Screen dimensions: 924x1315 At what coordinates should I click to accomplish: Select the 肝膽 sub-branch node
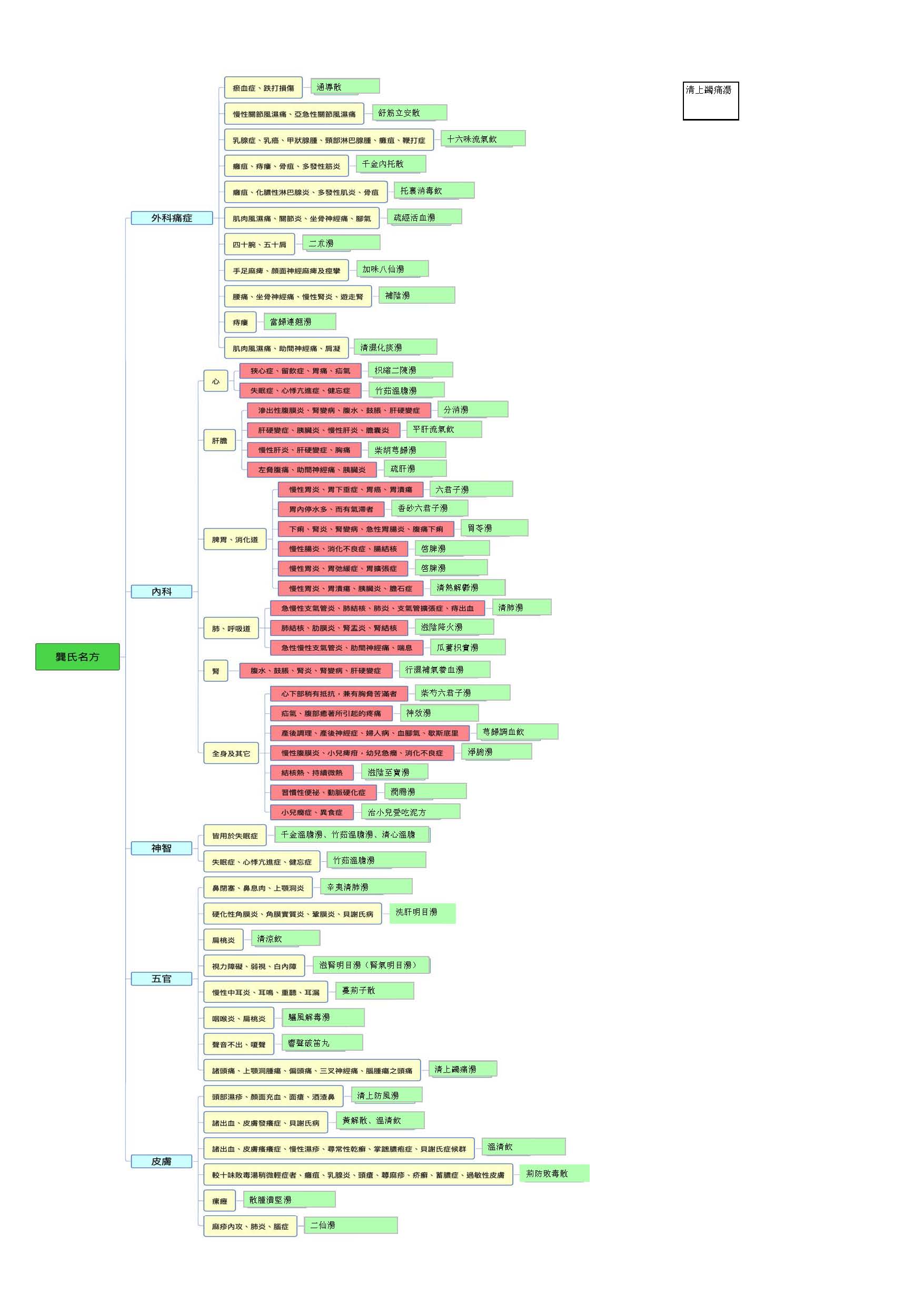coord(220,441)
